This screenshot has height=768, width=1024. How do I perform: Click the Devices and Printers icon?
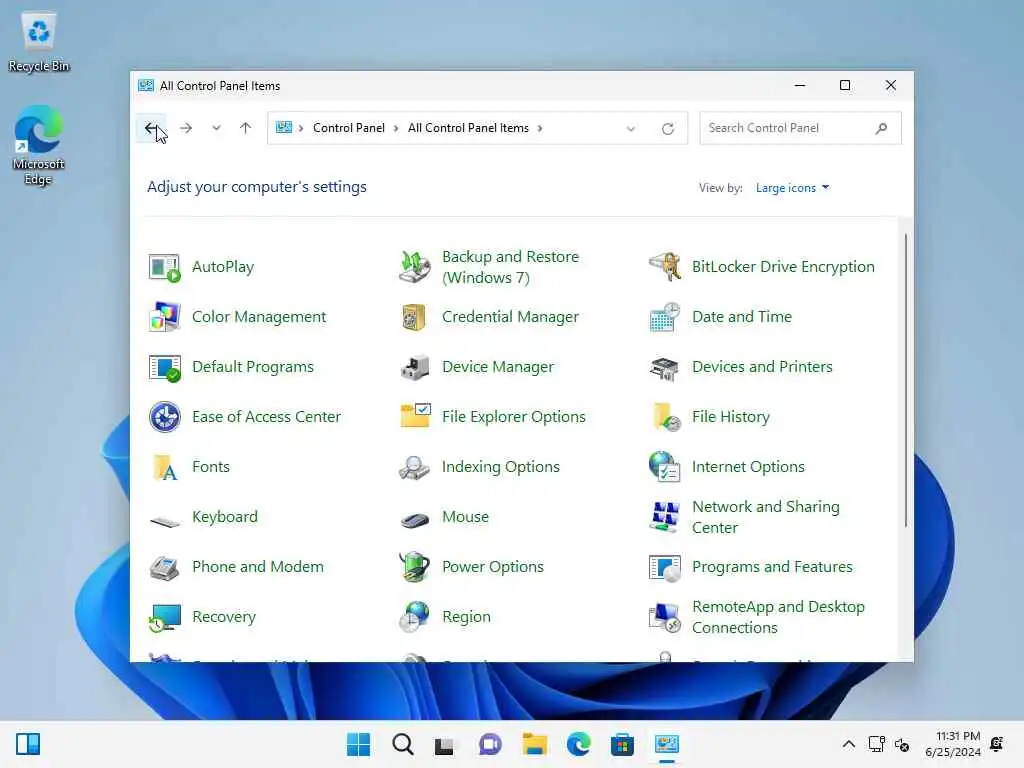(x=665, y=368)
